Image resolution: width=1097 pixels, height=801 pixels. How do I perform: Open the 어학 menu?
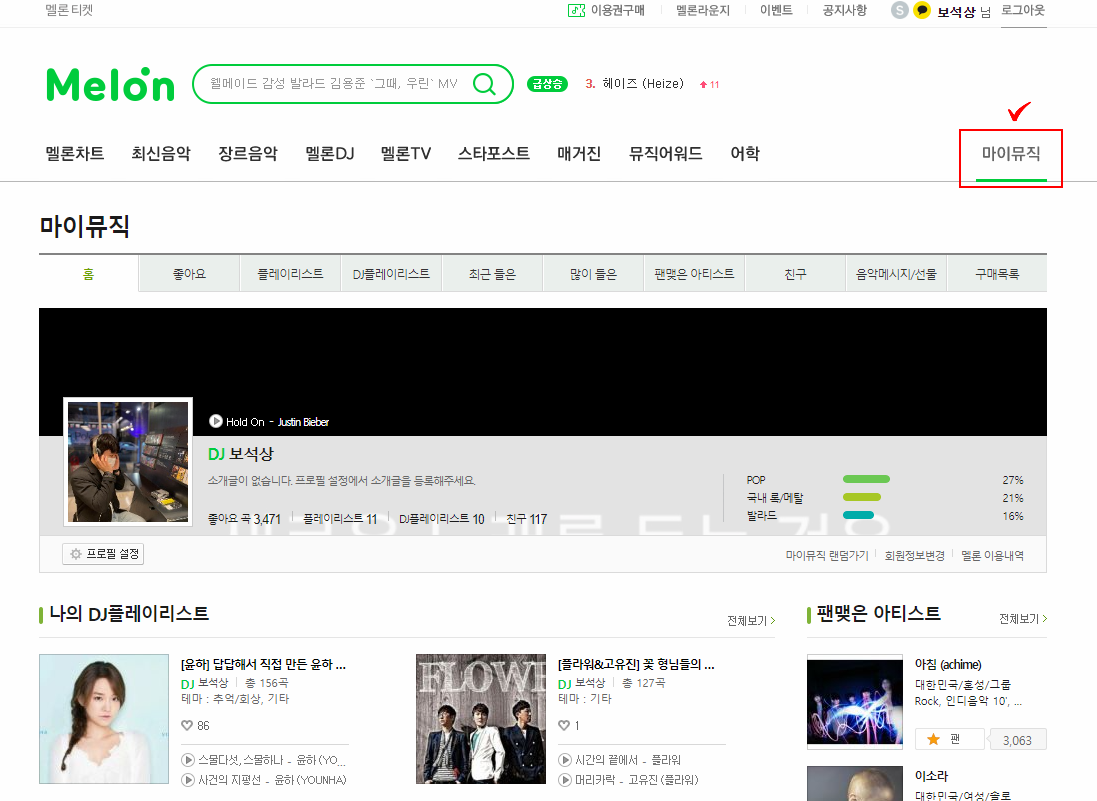[x=745, y=153]
